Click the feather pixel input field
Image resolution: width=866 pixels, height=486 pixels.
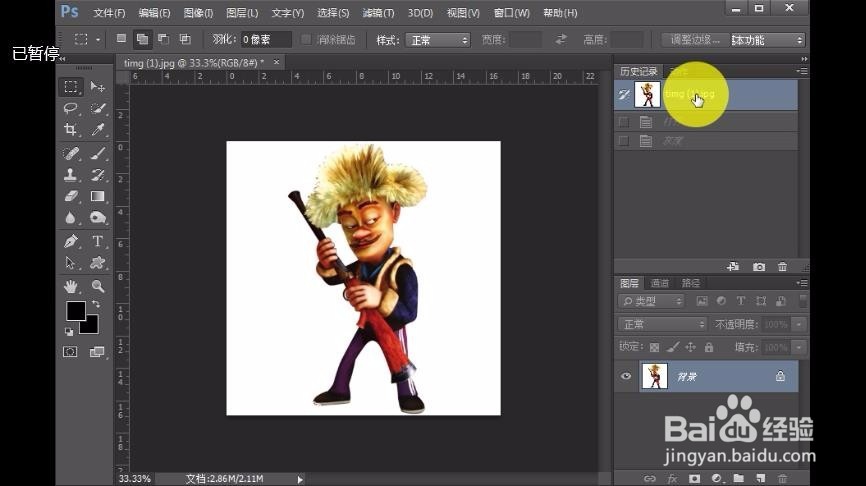point(266,40)
